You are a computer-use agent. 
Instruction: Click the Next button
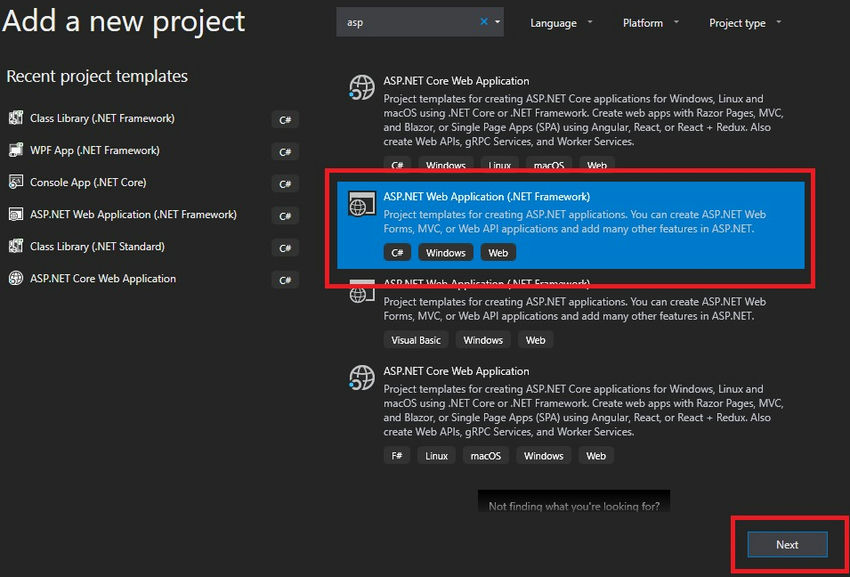(787, 544)
